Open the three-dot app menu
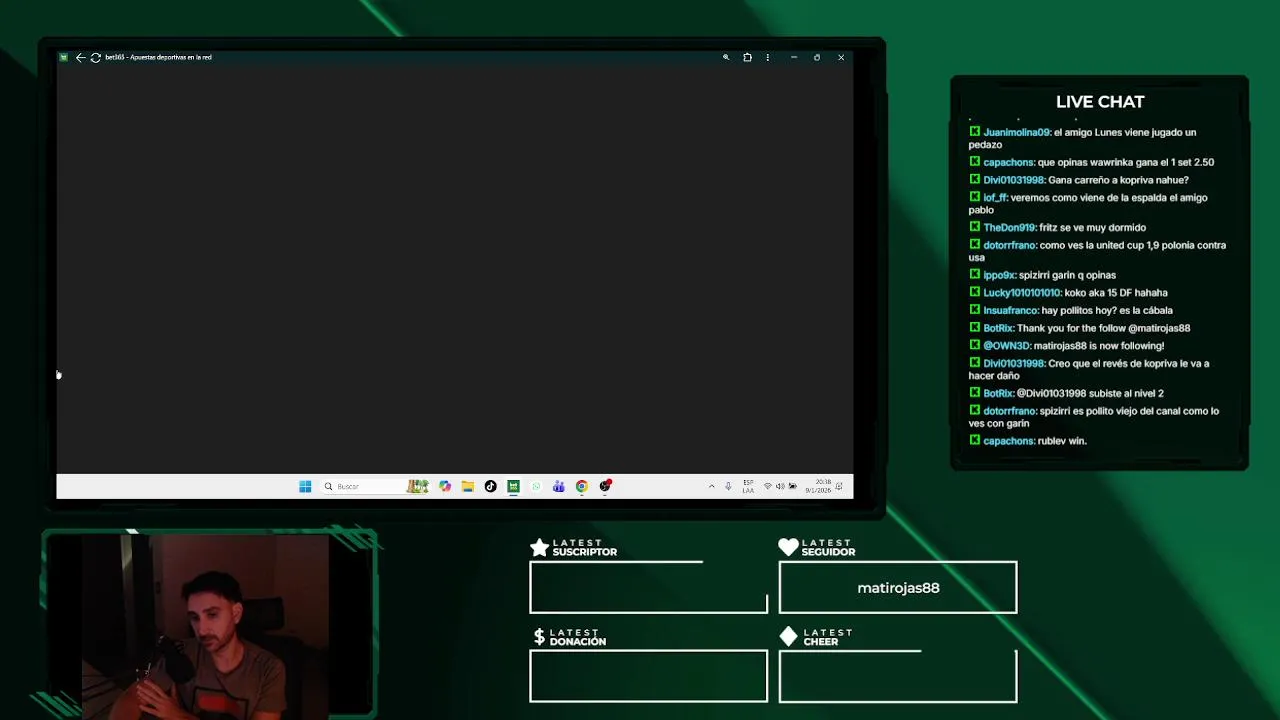Viewport: 1280px width, 720px height. click(768, 57)
